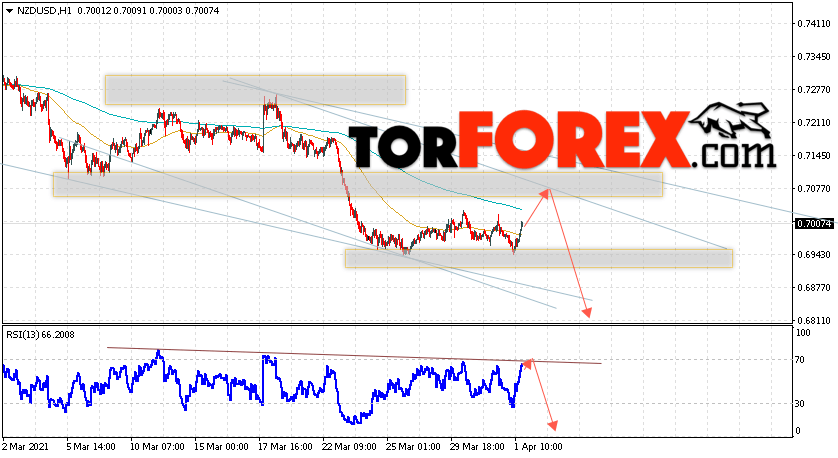Click the 0.71450 price axis value
Image resolution: width=838 pixels, height=458 pixels.
click(814, 156)
